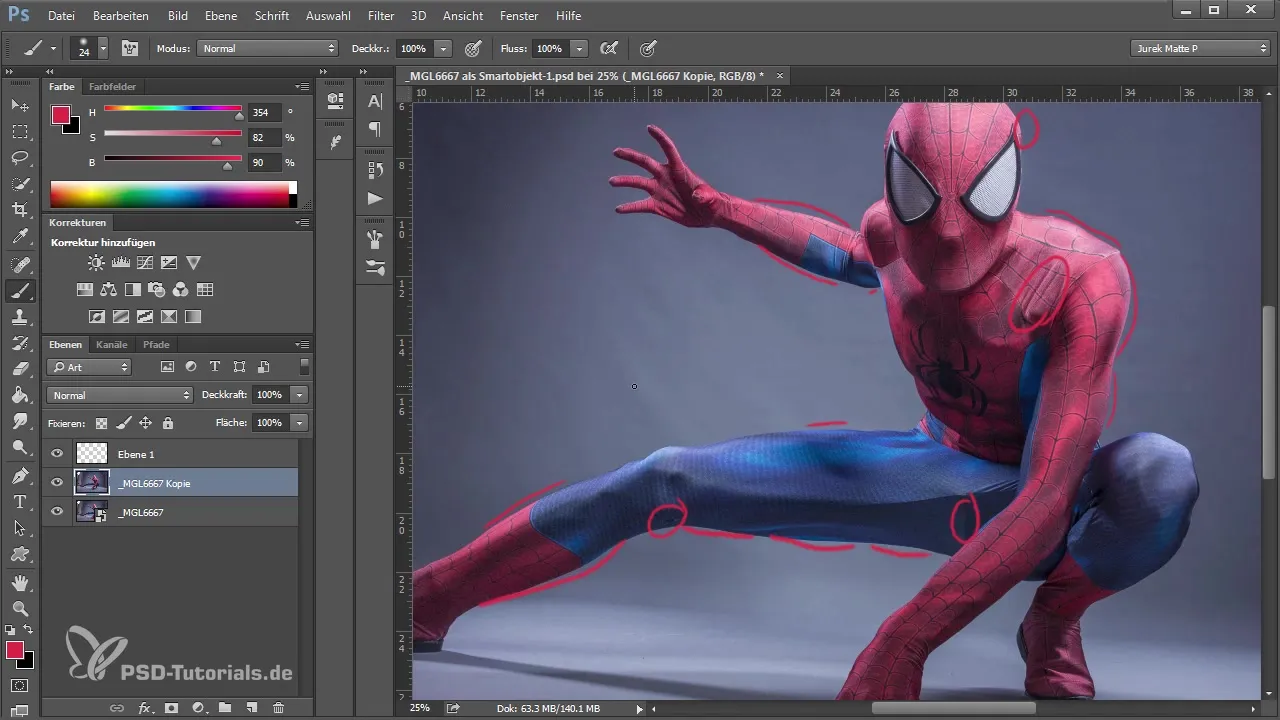Select the Horizontal Type tool
The width and height of the screenshot is (1280, 720).
point(20,501)
